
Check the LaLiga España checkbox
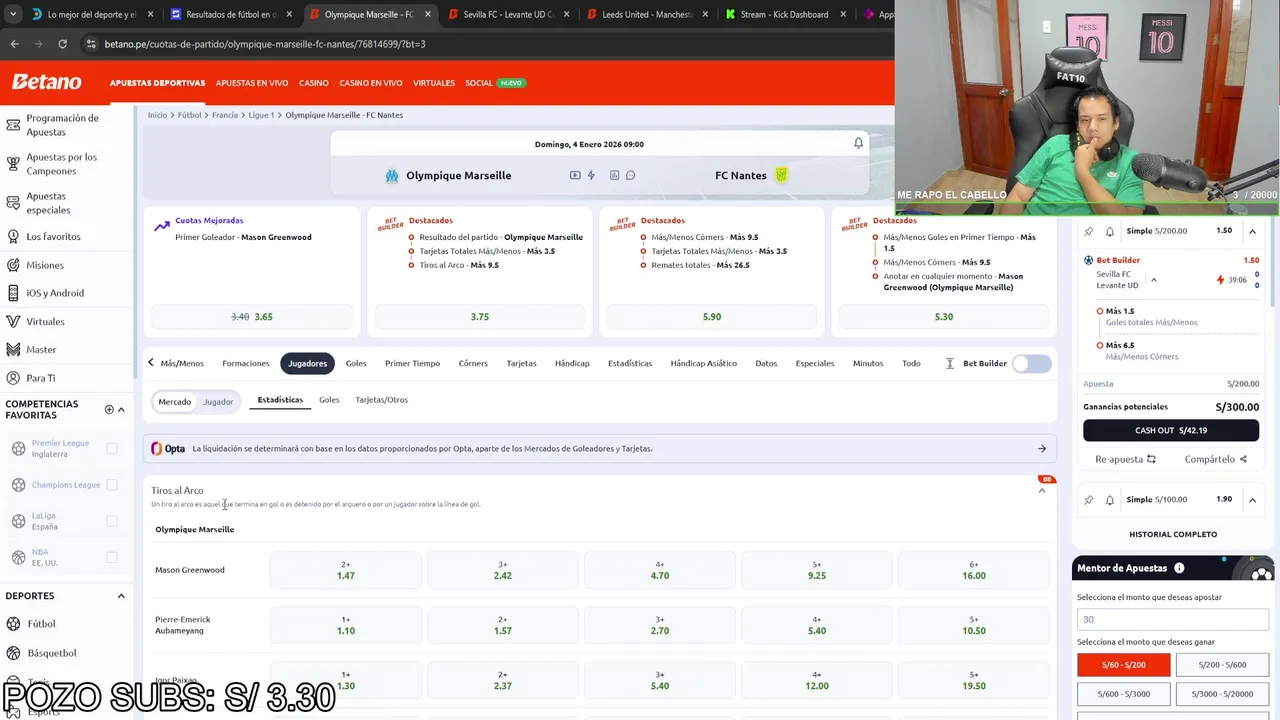pyautogui.click(x=112, y=521)
